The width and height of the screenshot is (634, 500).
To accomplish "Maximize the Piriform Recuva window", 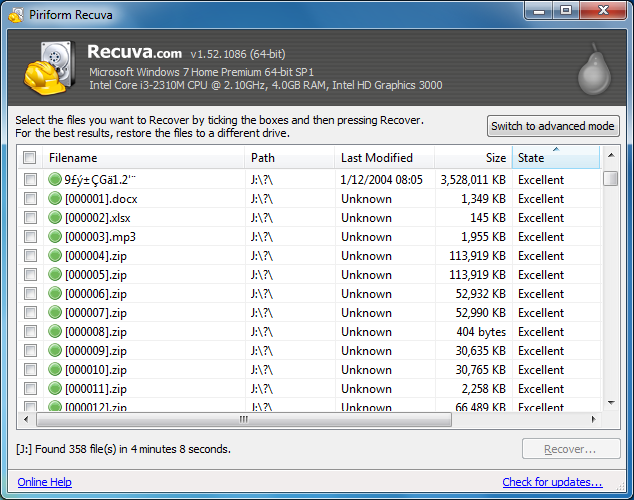I will point(566,10).
